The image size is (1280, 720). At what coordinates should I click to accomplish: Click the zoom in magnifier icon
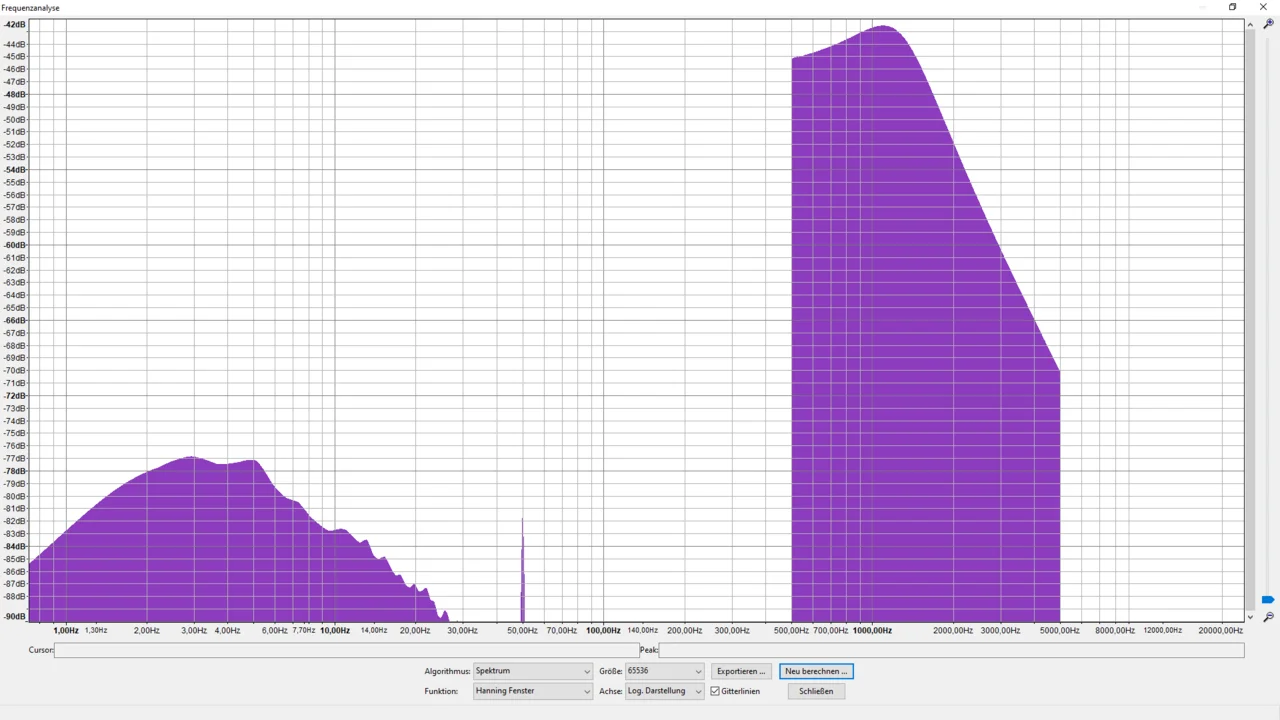(x=1268, y=24)
